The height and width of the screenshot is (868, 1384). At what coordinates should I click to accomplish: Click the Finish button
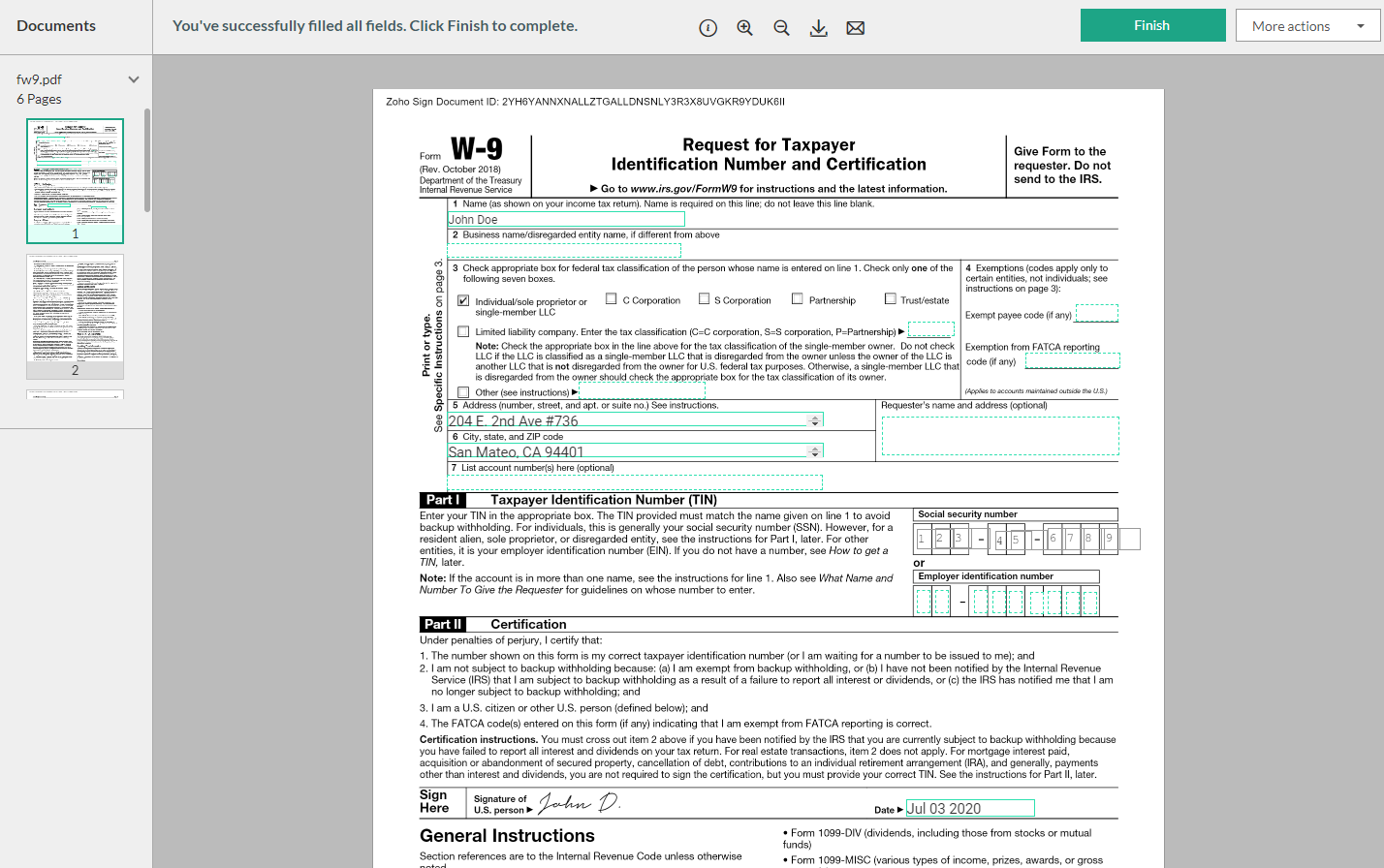click(x=1152, y=25)
